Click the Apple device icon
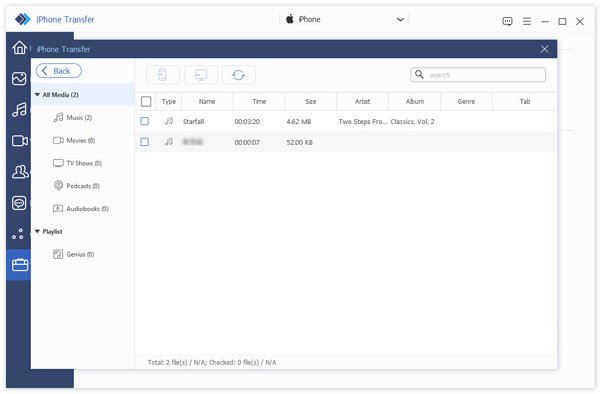The width and height of the screenshot is (600, 394). [290, 19]
